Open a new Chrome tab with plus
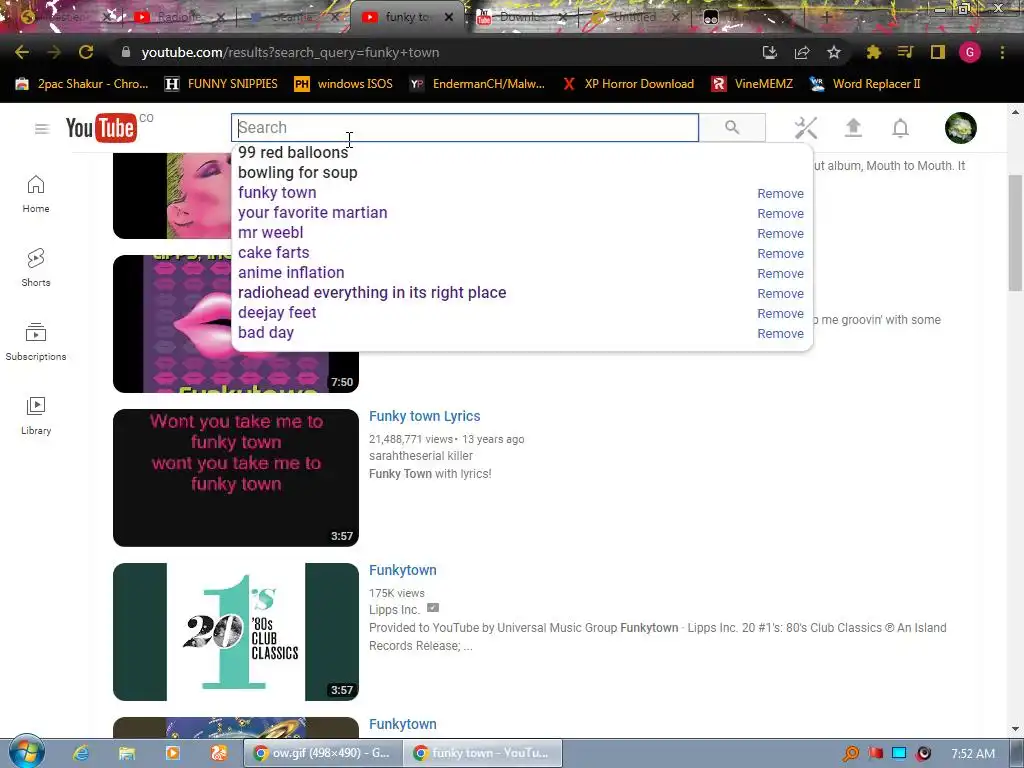The image size is (1024, 768). (x=826, y=18)
